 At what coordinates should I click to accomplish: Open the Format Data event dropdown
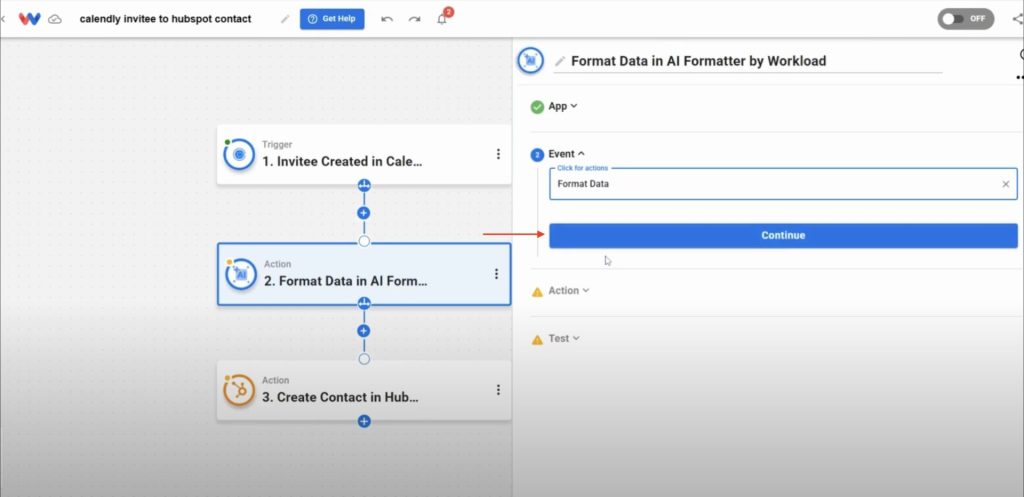coord(783,184)
